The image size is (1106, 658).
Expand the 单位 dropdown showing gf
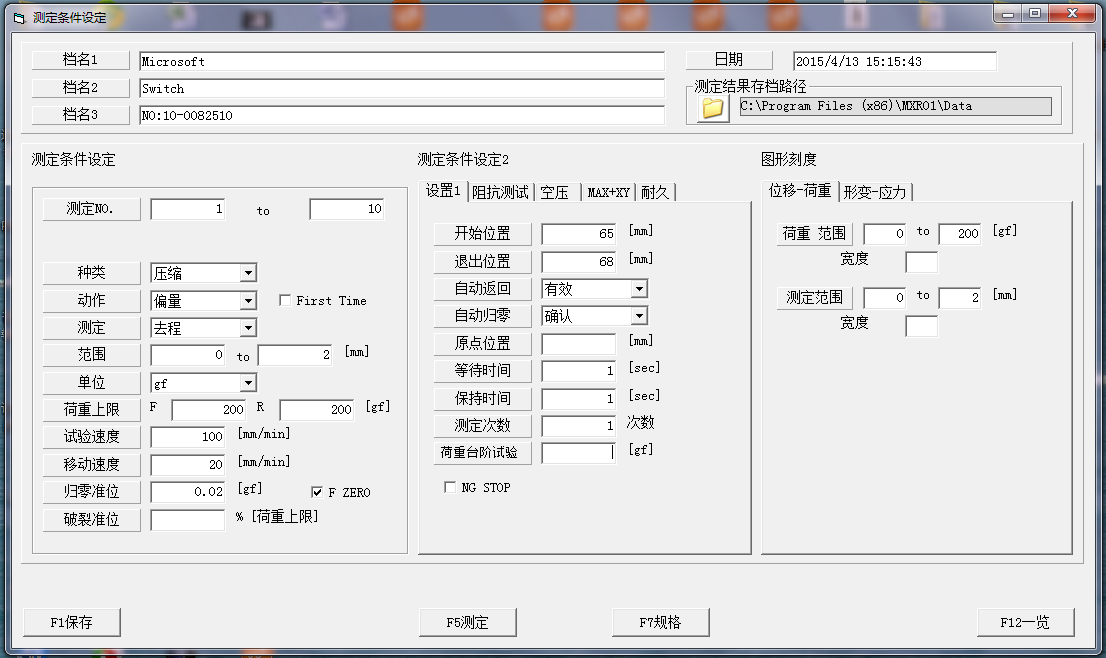pyautogui.click(x=248, y=382)
